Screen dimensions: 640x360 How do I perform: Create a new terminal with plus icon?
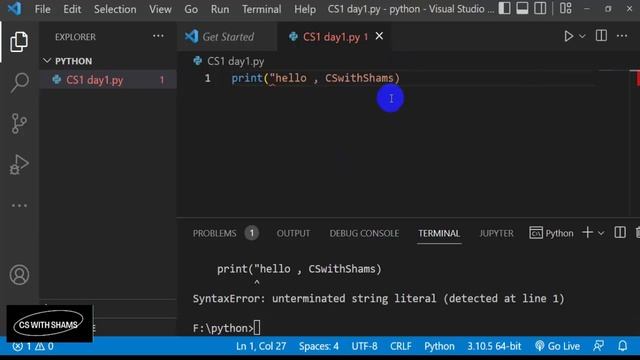coord(587,233)
